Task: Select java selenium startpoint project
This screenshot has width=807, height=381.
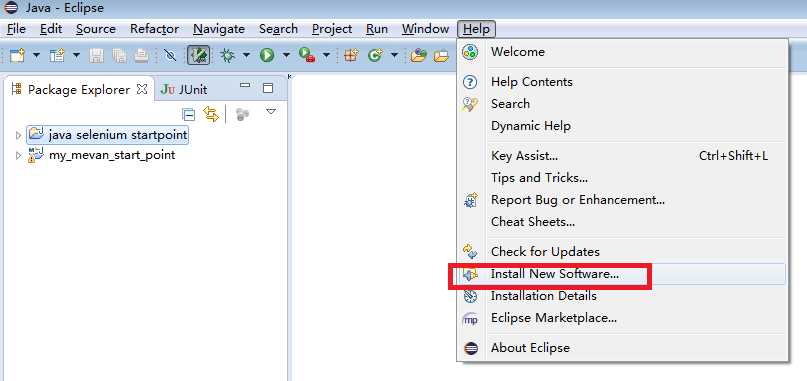Action: pos(108,135)
